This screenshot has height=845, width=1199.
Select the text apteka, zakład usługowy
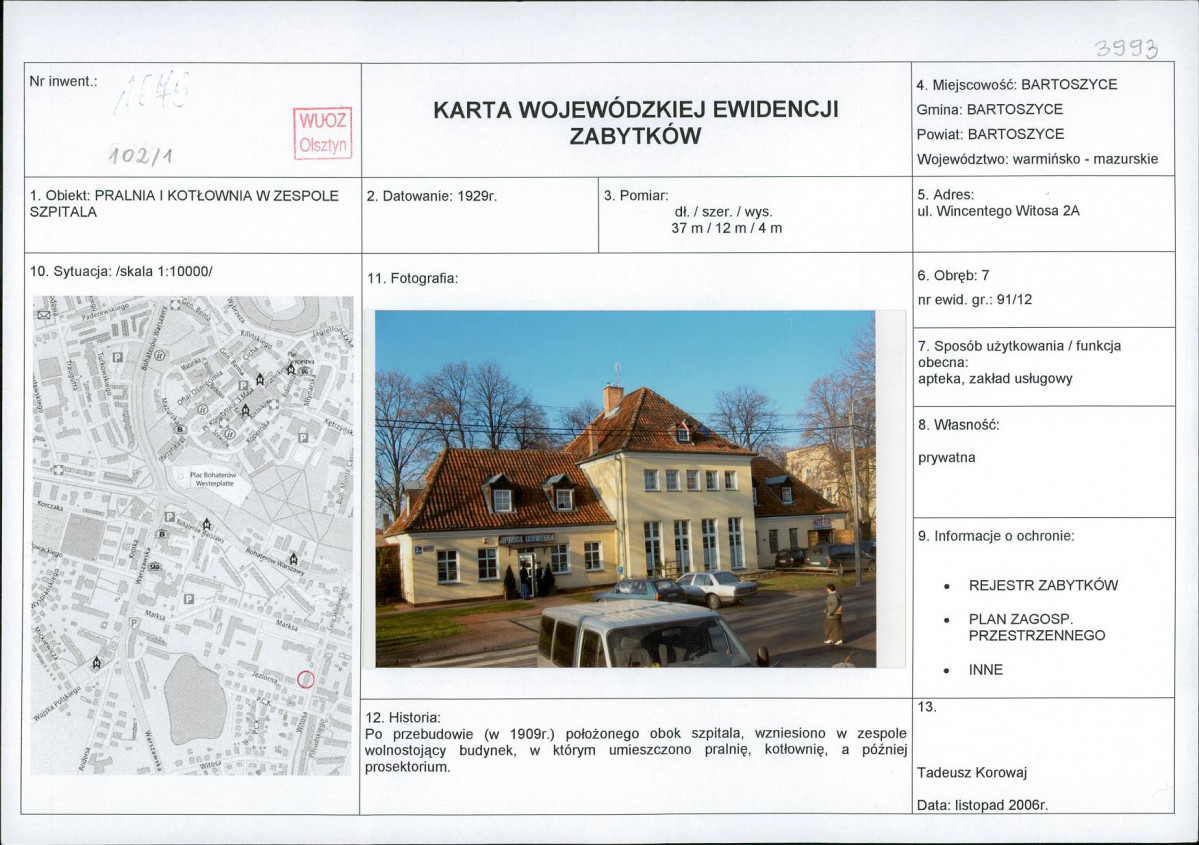995,379
